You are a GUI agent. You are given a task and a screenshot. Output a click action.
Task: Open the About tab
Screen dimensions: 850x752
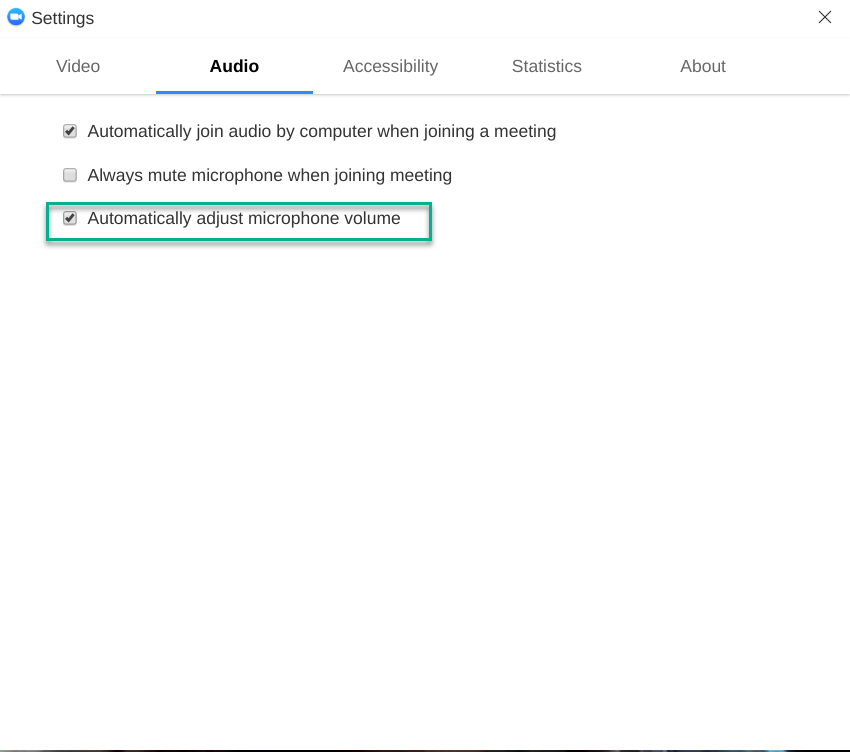(x=703, y=66)
